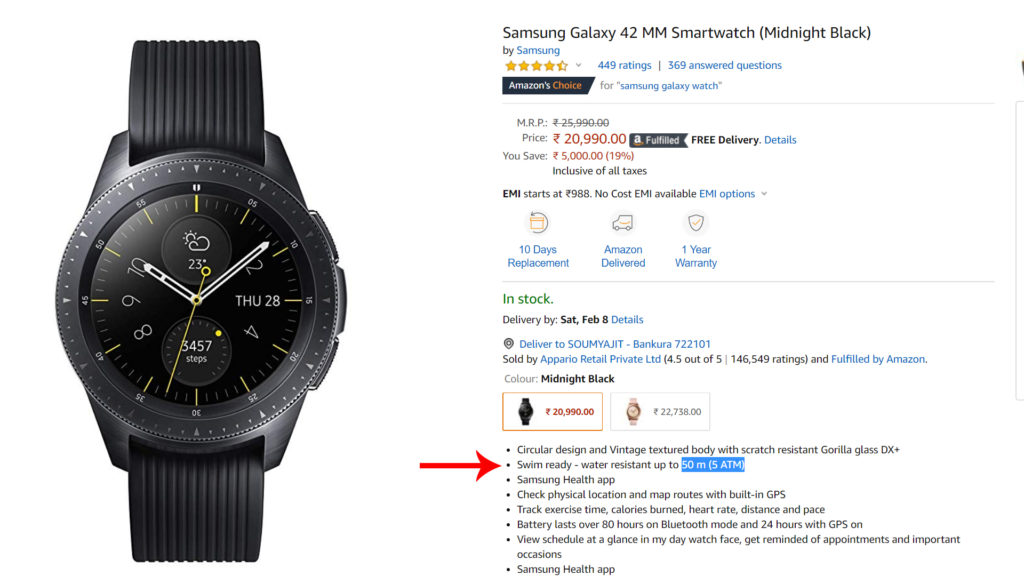This screenshot has height=576, width=1024.
Task: Click the Fulfilled badge next to the price
Action: tap(657, 139)
